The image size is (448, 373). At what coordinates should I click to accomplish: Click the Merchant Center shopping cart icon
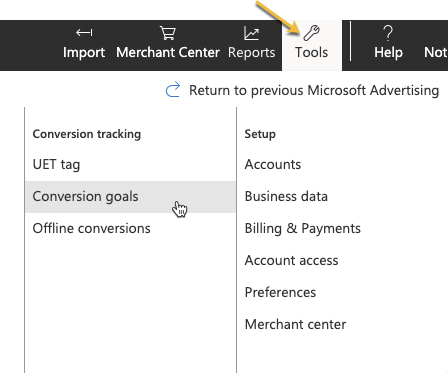pyautogui.click(x=168, y=33)
